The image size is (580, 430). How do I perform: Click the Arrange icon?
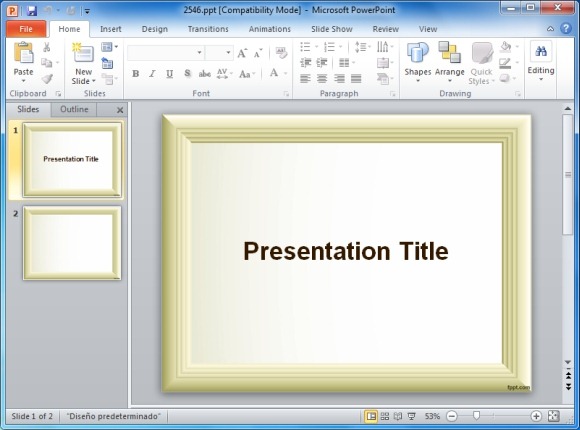pyautogui.click(x=449, y=52)
